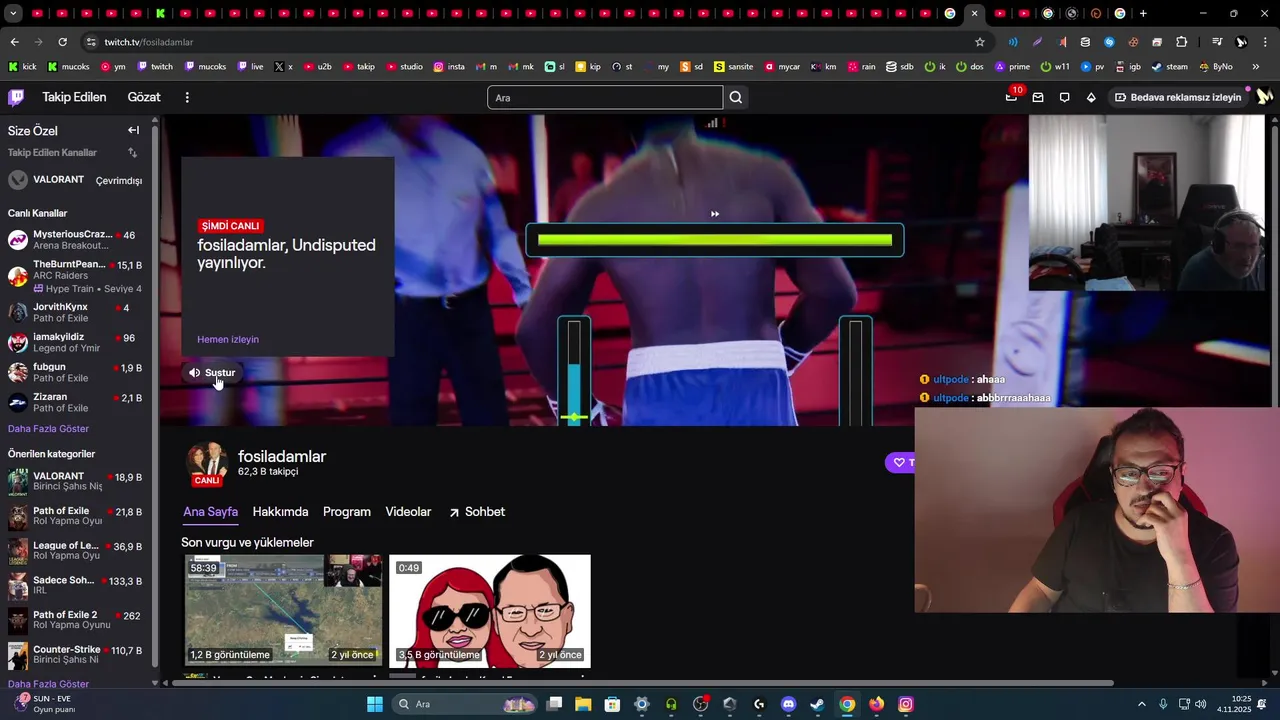Mute the stream with Sustur button
1280x720 pixels.
pyautogui.click(x=211, y=373)
